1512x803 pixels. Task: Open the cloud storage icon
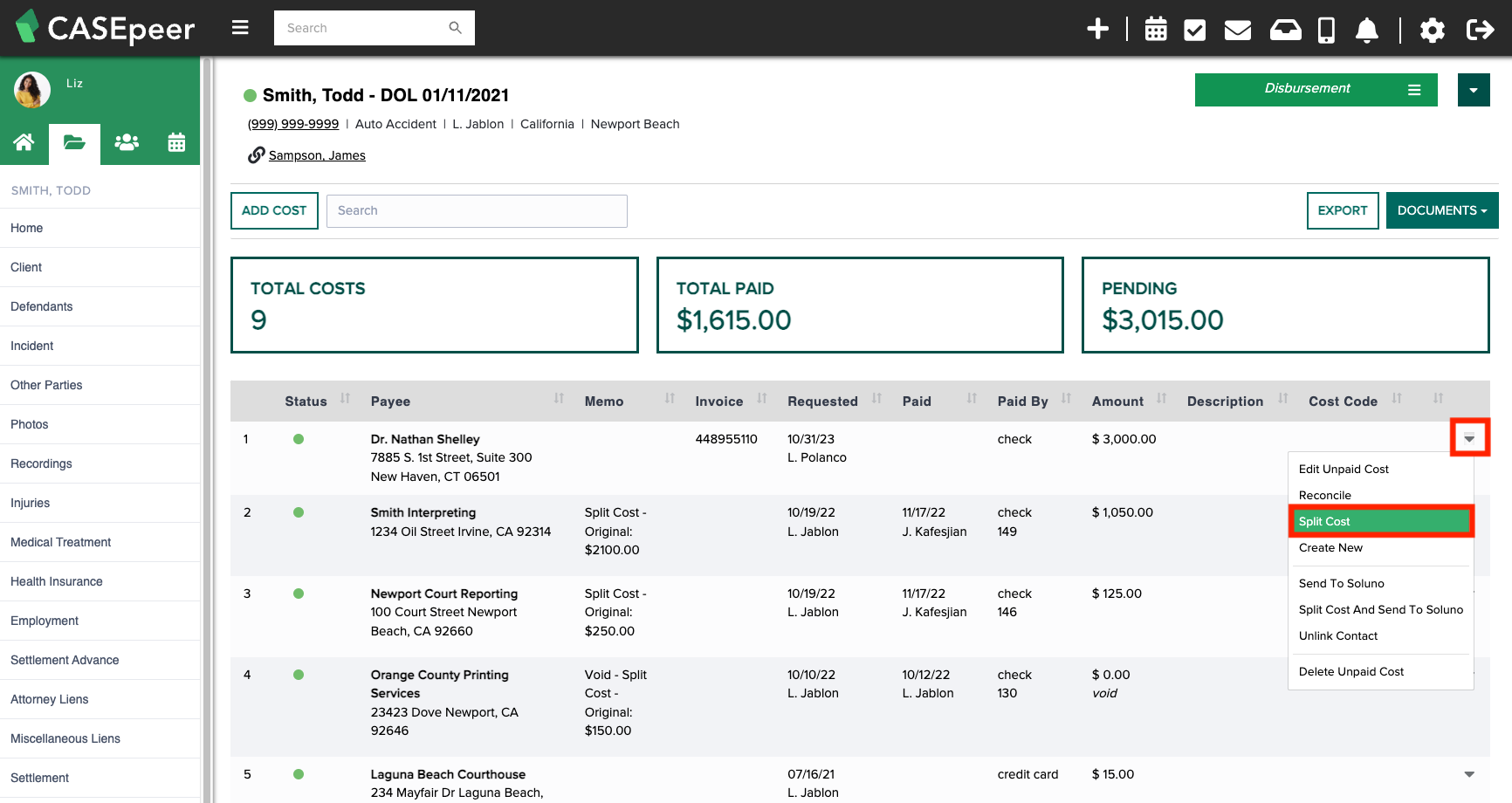click(x=1284, y=29)
